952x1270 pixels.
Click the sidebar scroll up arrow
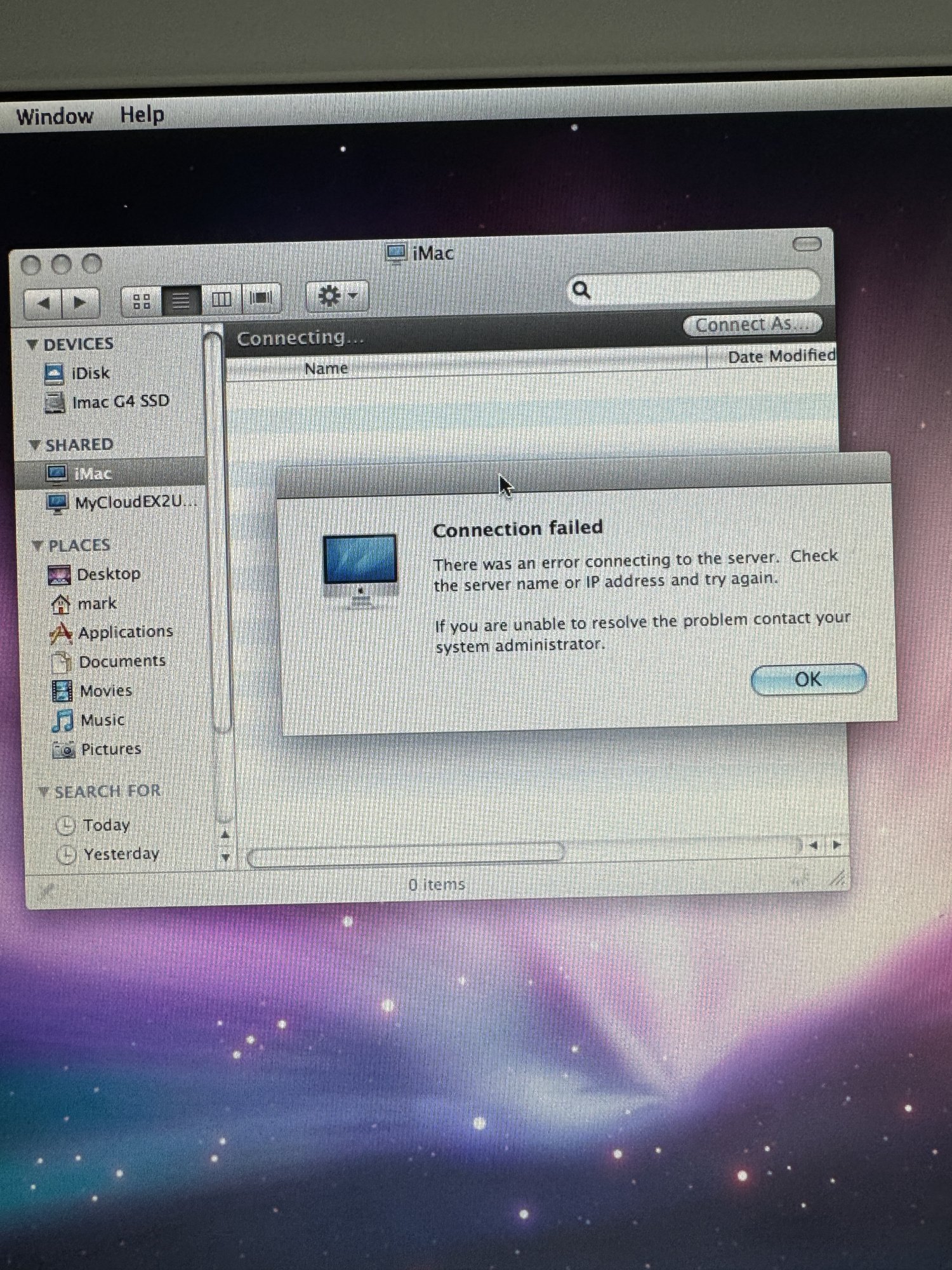225,834
